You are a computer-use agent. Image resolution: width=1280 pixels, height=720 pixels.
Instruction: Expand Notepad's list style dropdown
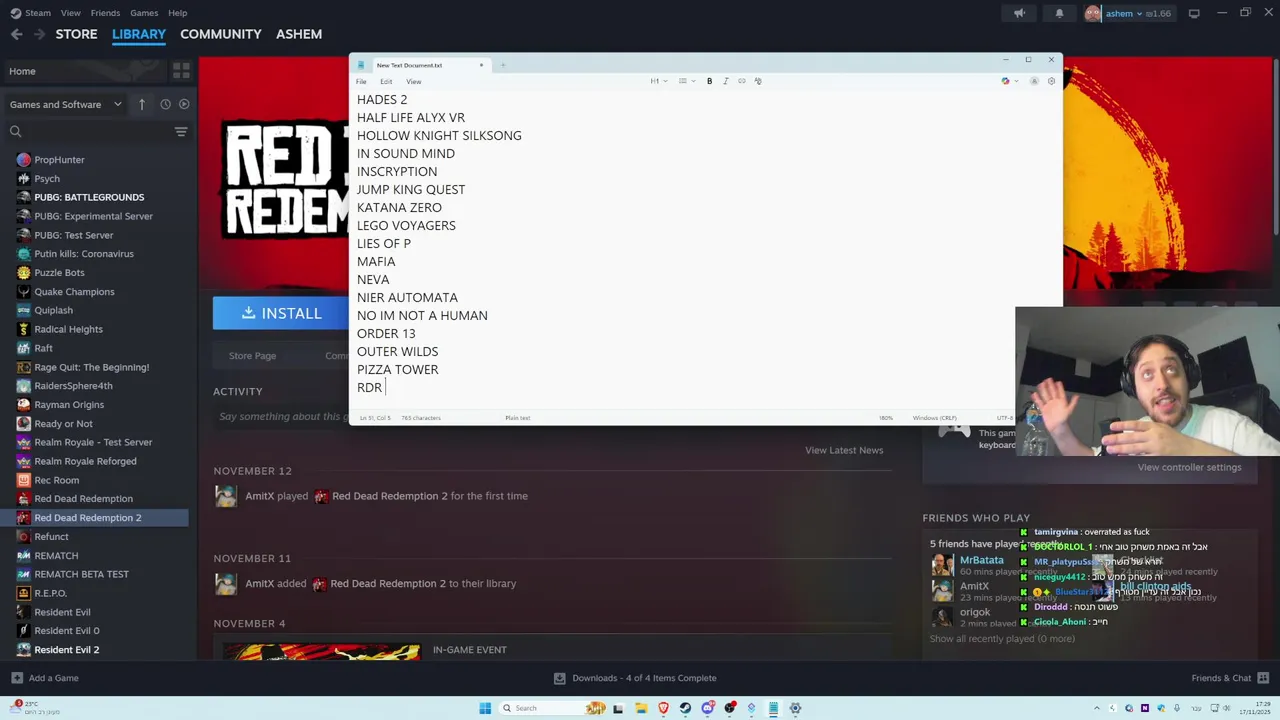[x=685, y=81]
